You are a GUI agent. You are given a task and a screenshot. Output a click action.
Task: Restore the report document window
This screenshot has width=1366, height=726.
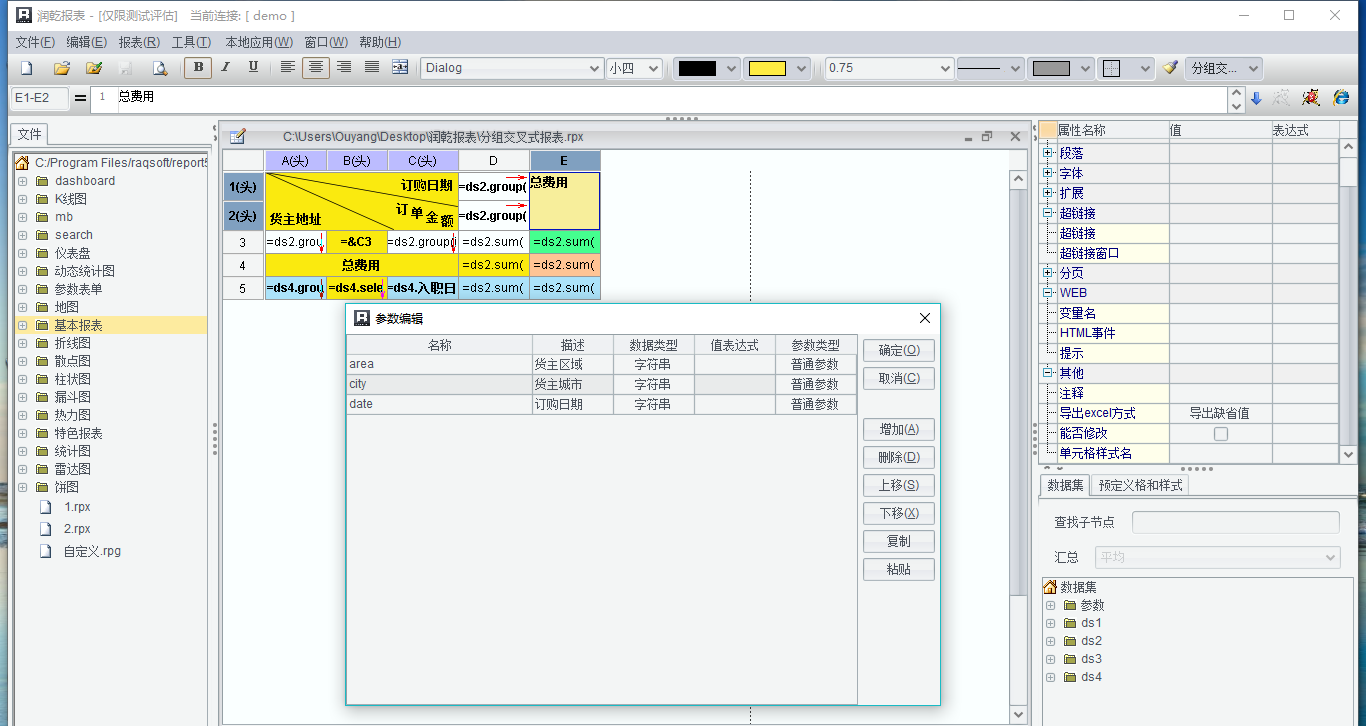point(987,136)
